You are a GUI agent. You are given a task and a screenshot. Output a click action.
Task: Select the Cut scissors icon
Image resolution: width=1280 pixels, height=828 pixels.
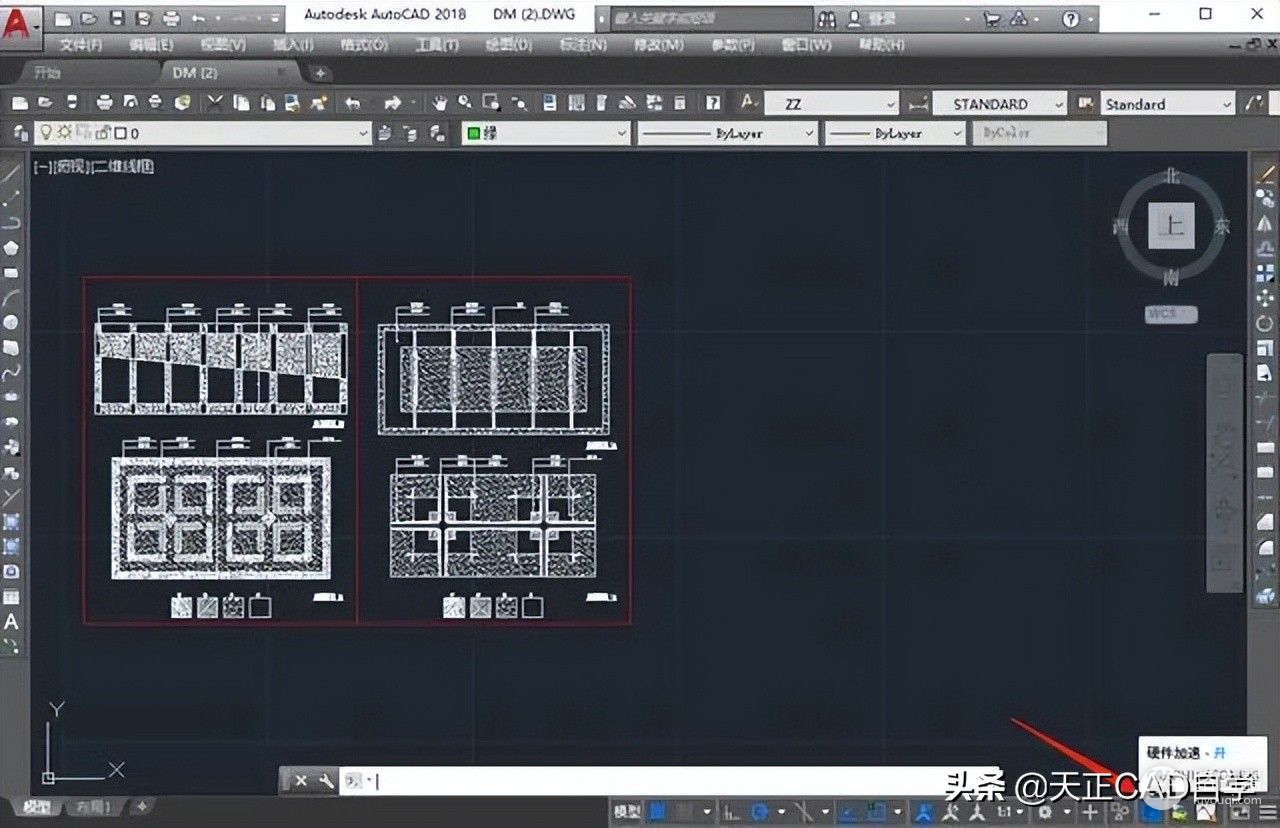(215, 103)
